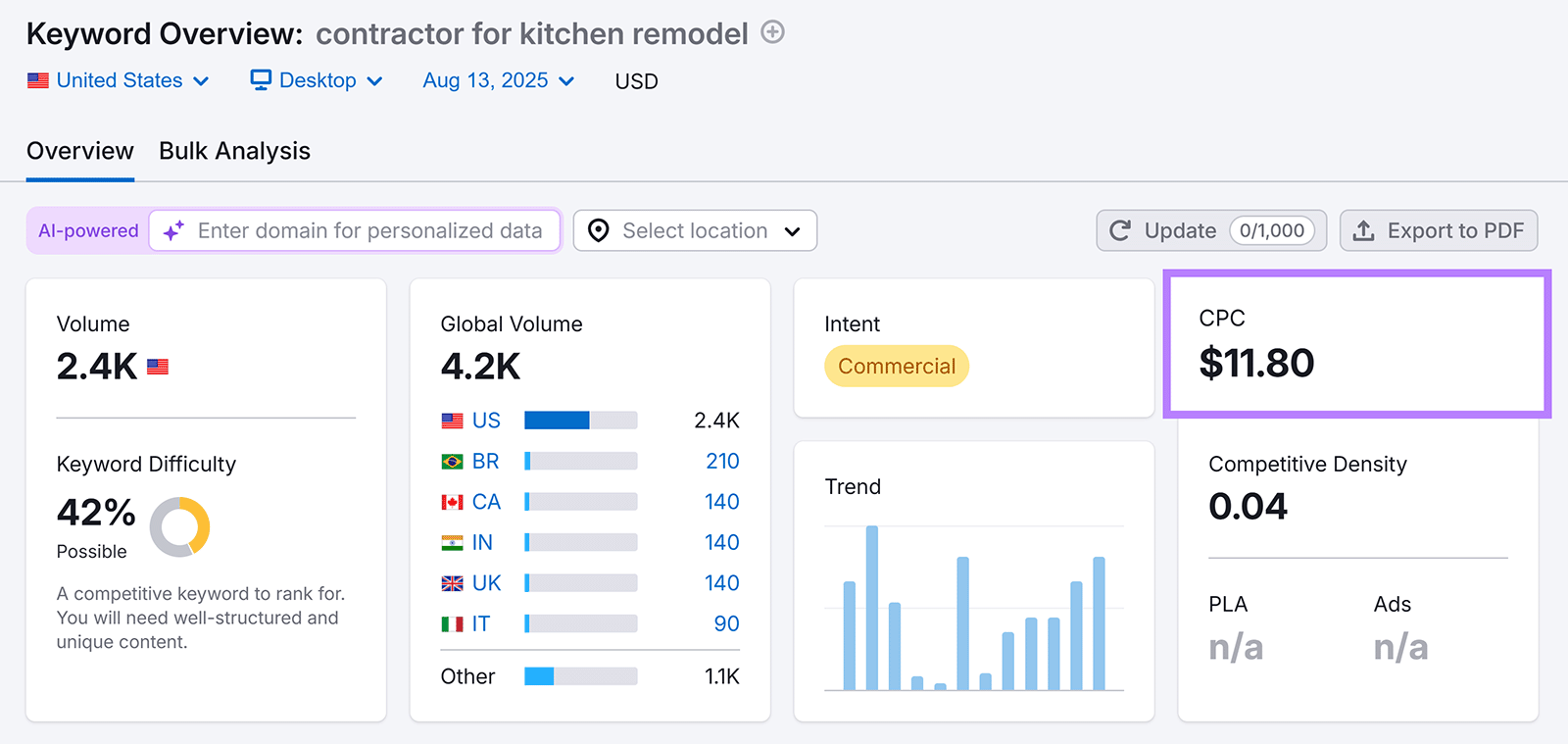Click the desktop monitor icon
Image resolution: width=1568 pixels, height=744 pixels.
(259, 79)
